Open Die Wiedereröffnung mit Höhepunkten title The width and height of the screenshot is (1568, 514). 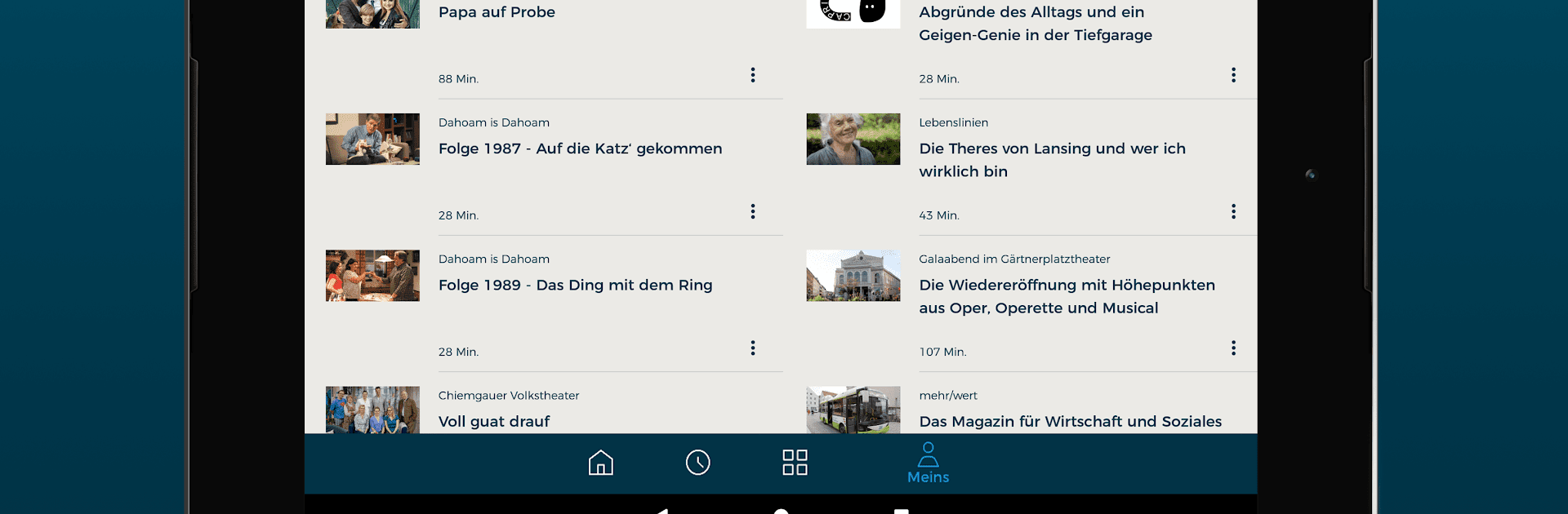coord(1067,296)
